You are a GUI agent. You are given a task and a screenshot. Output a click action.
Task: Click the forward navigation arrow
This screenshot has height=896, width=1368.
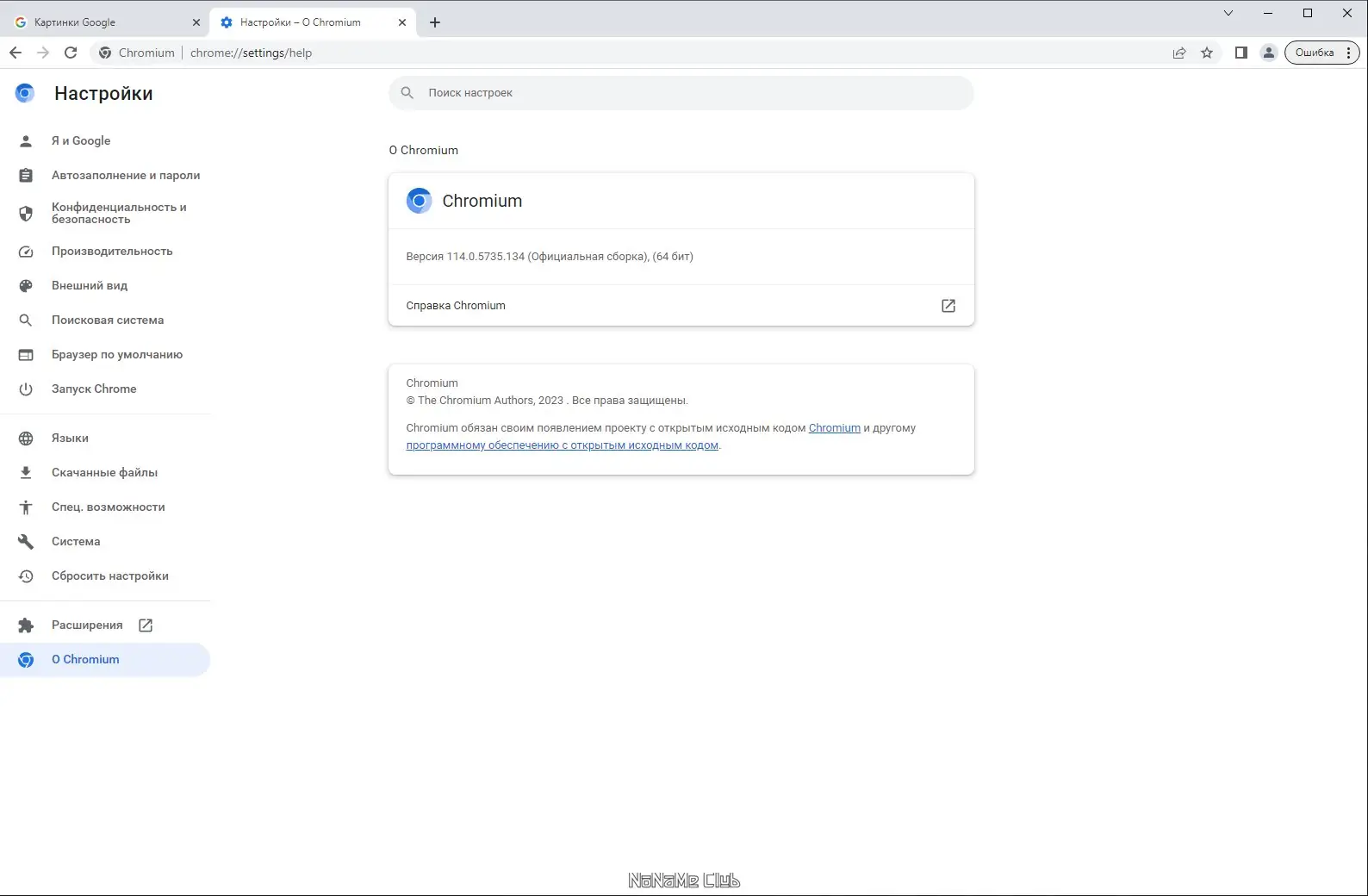click(x=43, y=53)
